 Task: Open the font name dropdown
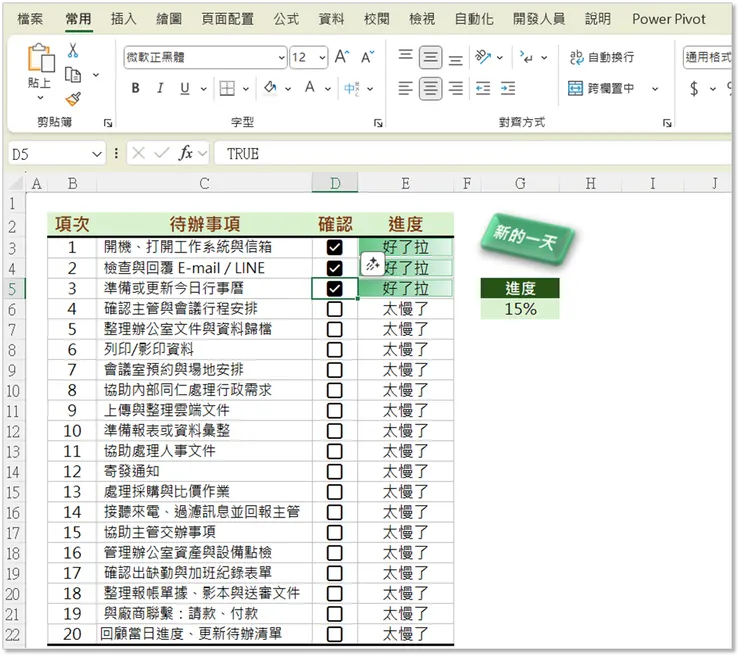pos(281,58)
